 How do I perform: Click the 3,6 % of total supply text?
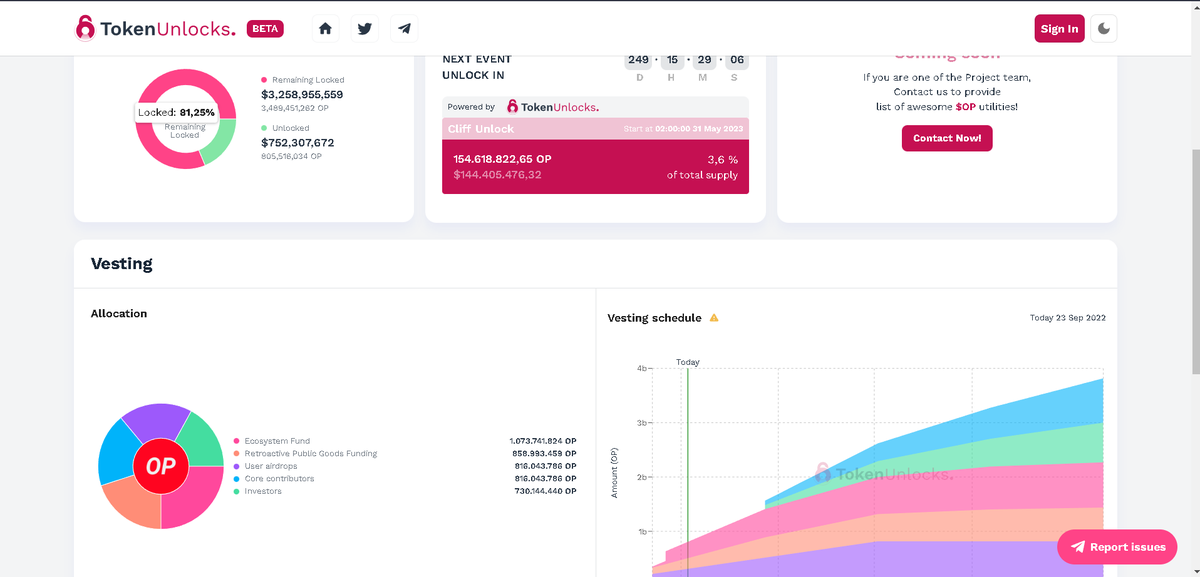(703, 167)
